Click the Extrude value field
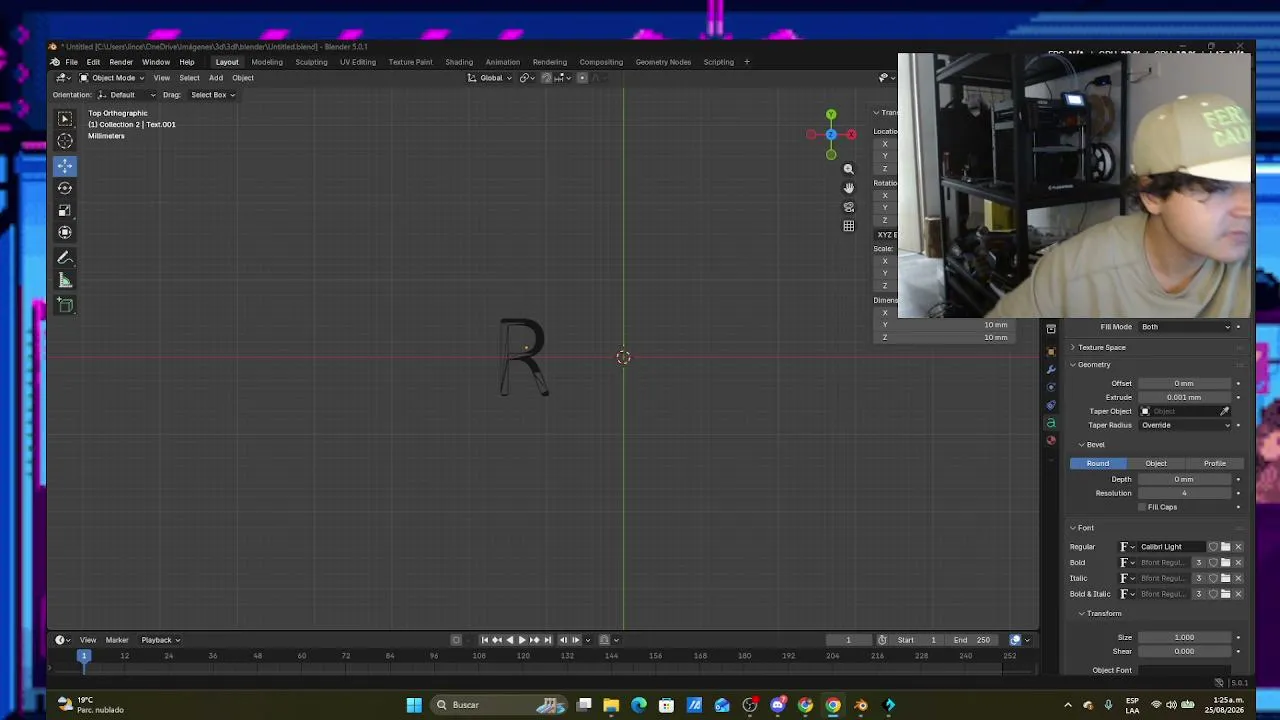1280x720 pixels. 1185,397
